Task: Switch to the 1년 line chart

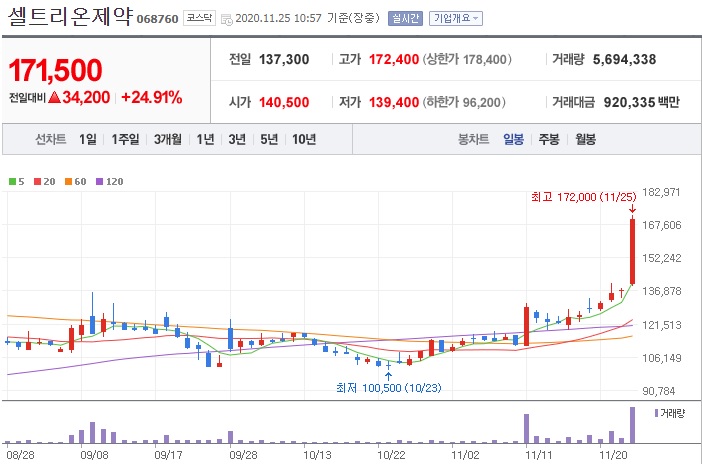Action: click(205, 139)
